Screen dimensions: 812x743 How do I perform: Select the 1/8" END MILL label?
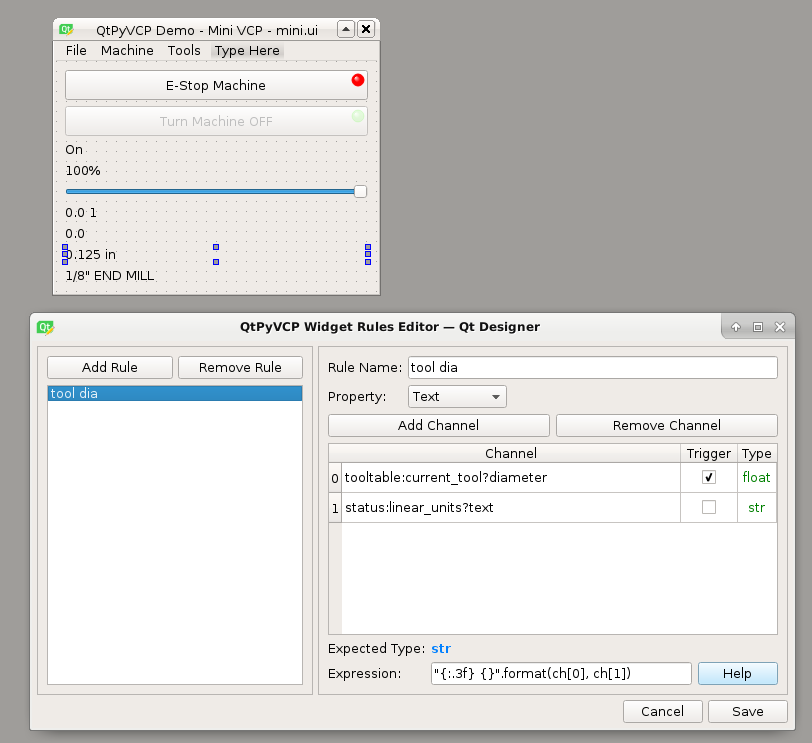click(x=110, y=275)
